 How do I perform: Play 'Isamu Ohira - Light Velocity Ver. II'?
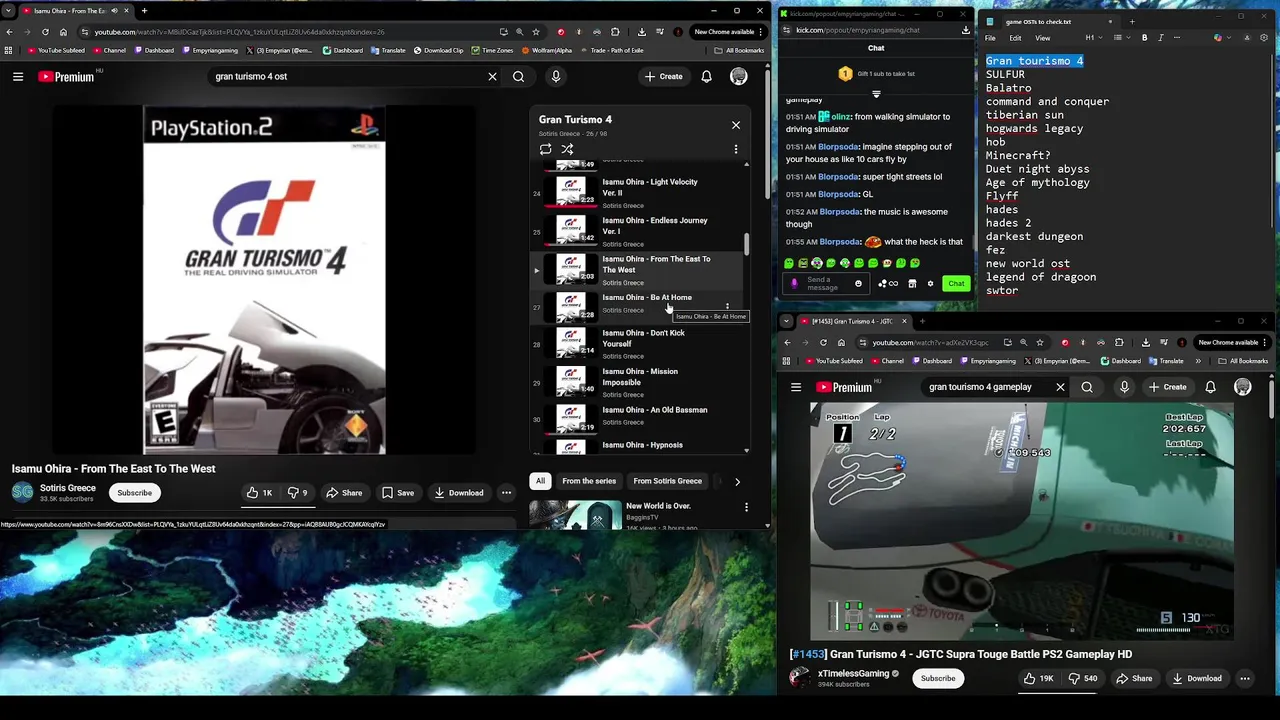[650, 187]
